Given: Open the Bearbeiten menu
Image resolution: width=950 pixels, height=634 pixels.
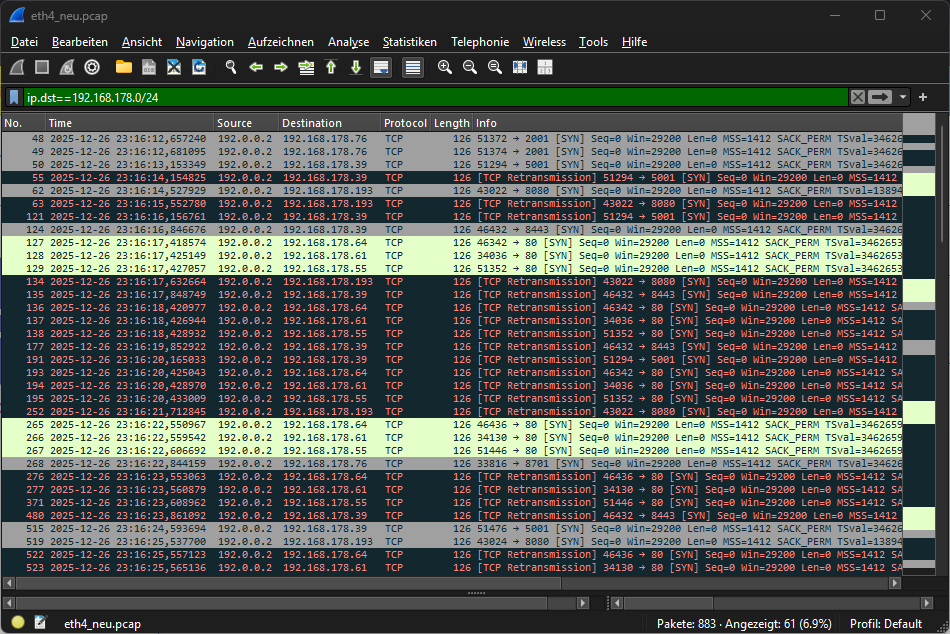Looking at the screenshot, I should [80, 42].
